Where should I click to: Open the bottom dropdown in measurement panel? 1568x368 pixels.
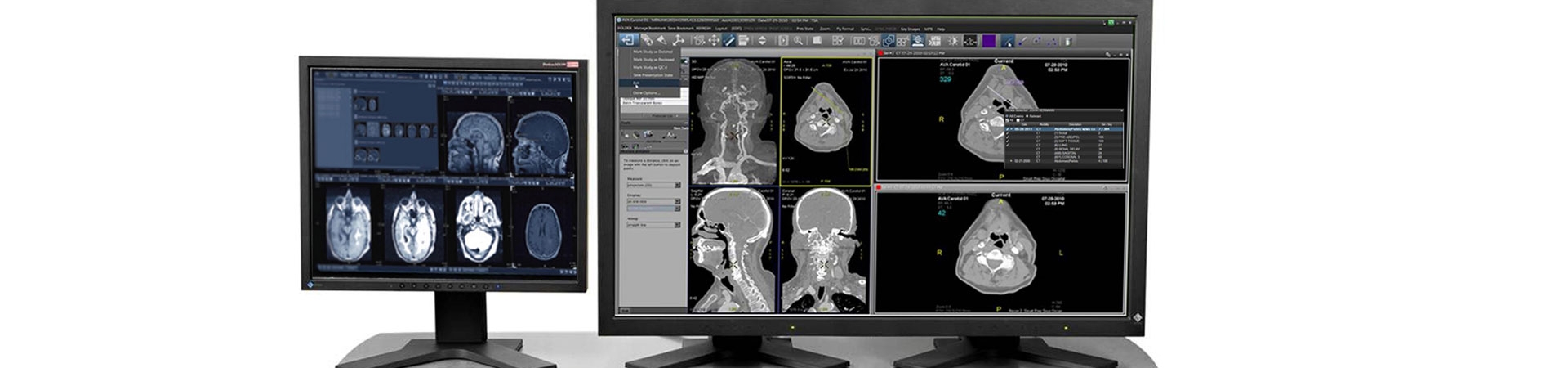coord(677,224)
